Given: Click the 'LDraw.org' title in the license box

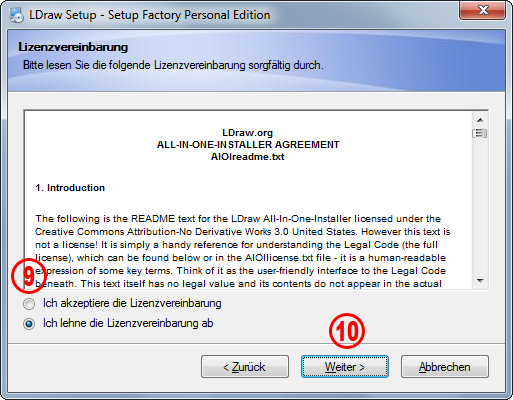Looking at the screenshot, I should pos(248,133).
